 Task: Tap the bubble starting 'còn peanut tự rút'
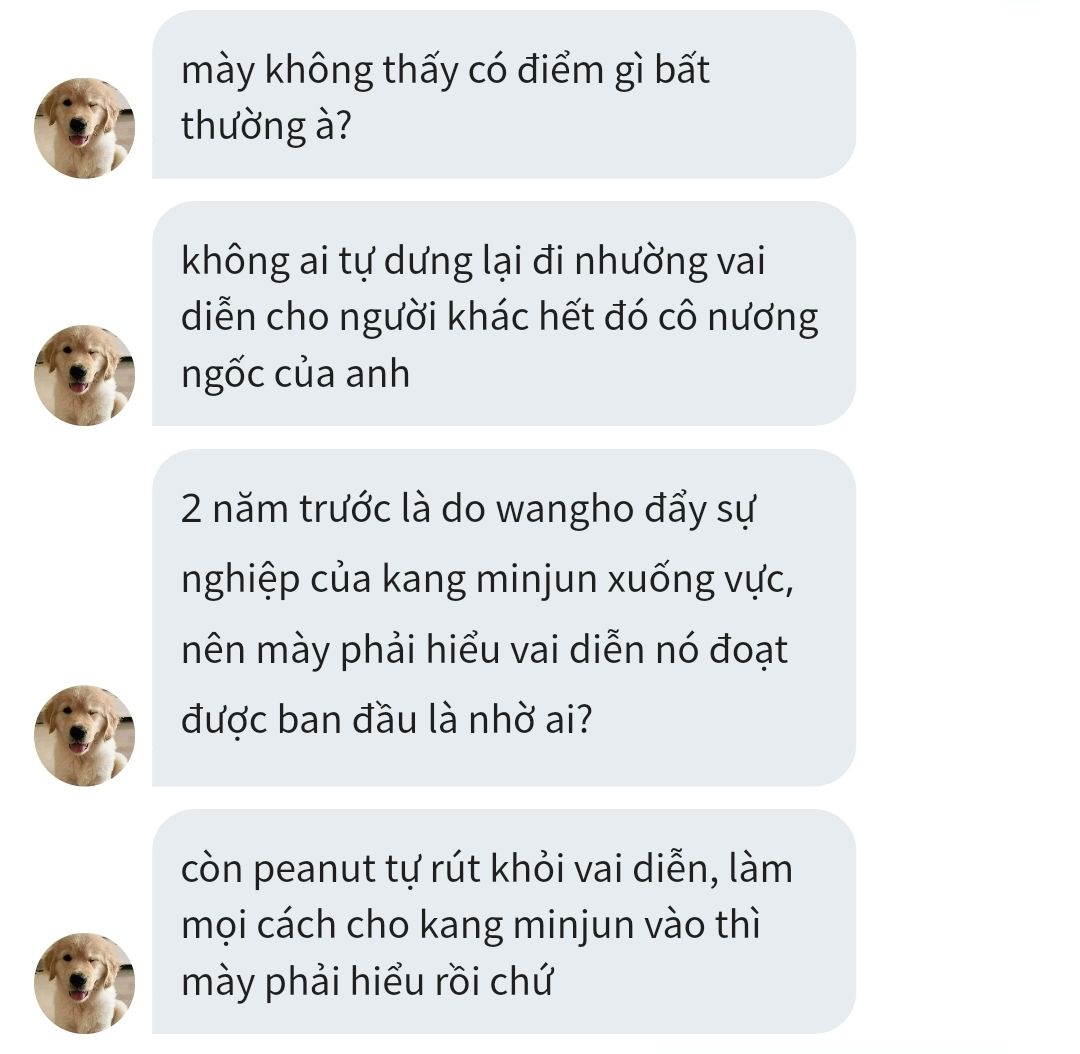coord(503,922)
